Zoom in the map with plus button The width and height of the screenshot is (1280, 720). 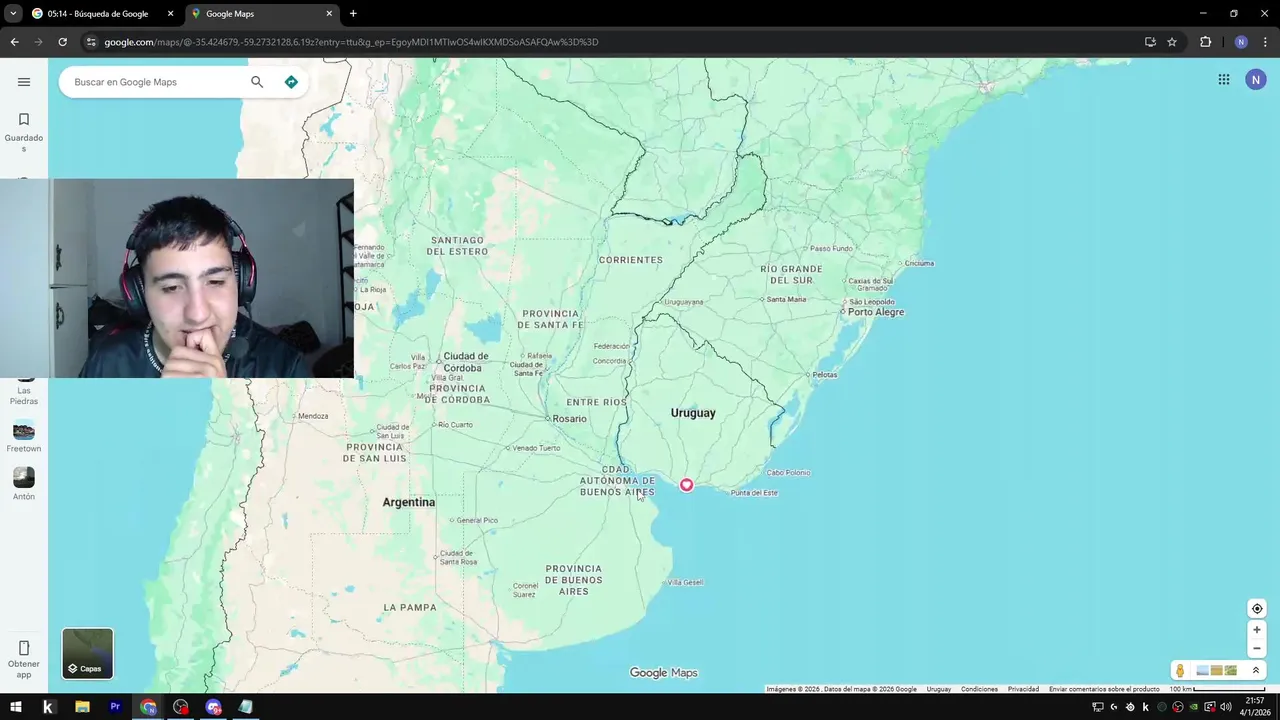1257,630
